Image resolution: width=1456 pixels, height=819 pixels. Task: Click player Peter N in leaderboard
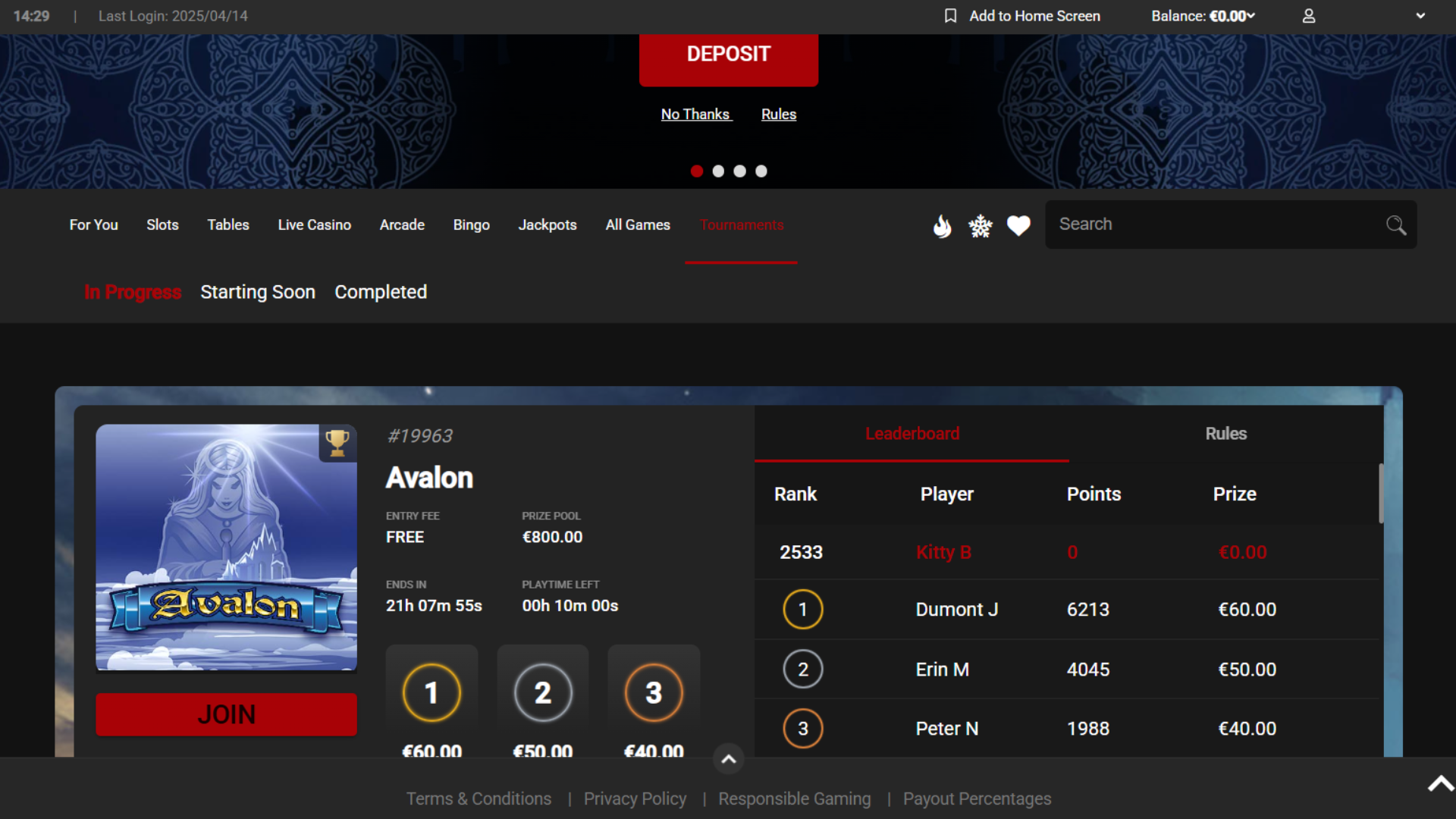coord(947,729)
